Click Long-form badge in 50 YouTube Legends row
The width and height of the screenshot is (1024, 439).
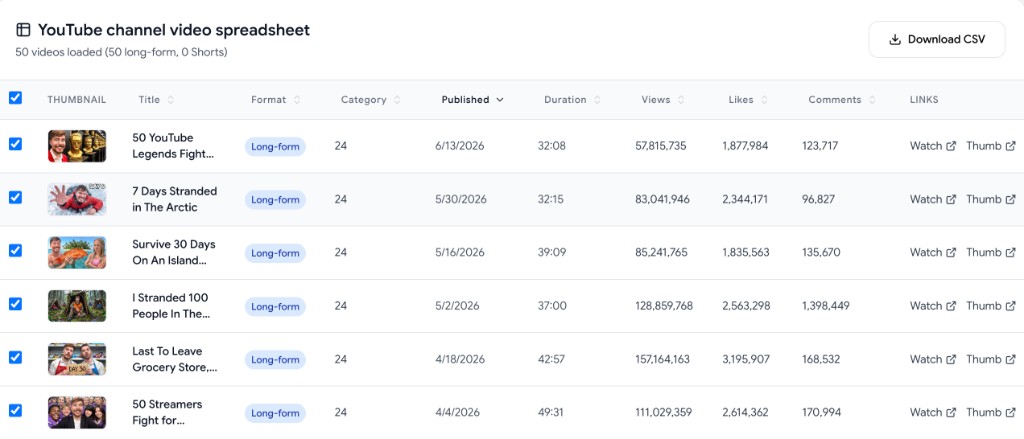[x=275, y=146]
